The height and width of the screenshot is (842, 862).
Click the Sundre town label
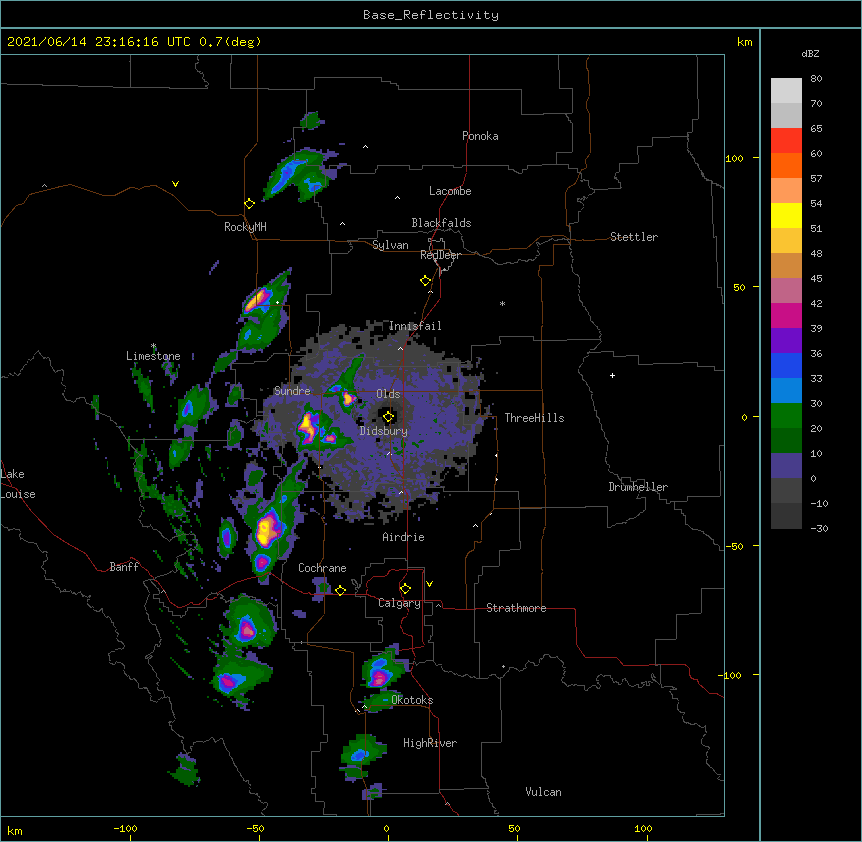click(292, 391)
